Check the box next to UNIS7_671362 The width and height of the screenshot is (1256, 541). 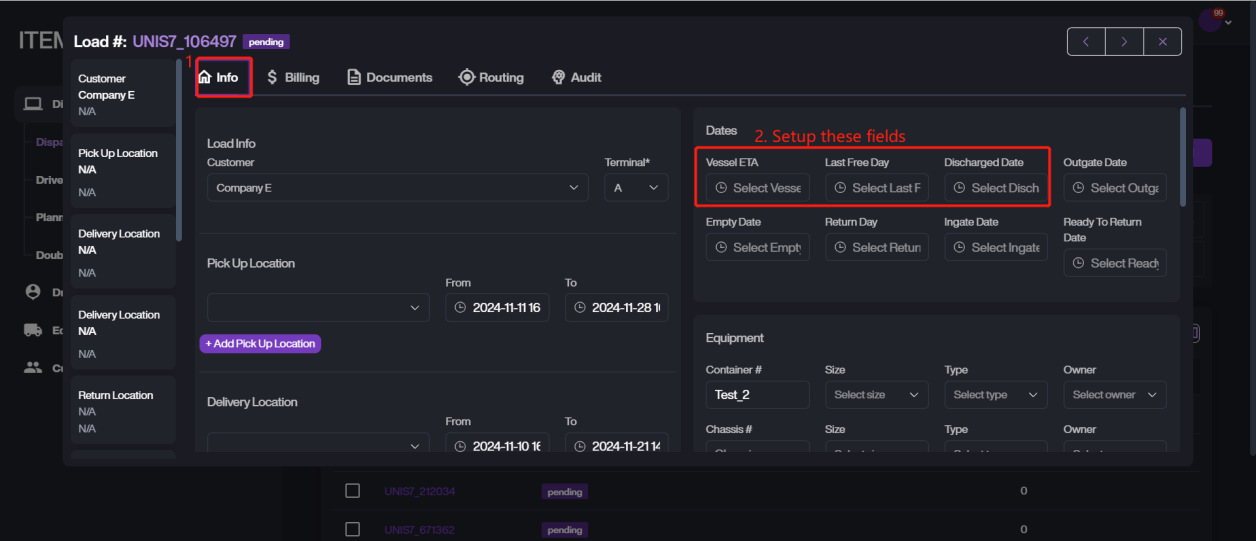pyautogui.click(x=352, y=529)
